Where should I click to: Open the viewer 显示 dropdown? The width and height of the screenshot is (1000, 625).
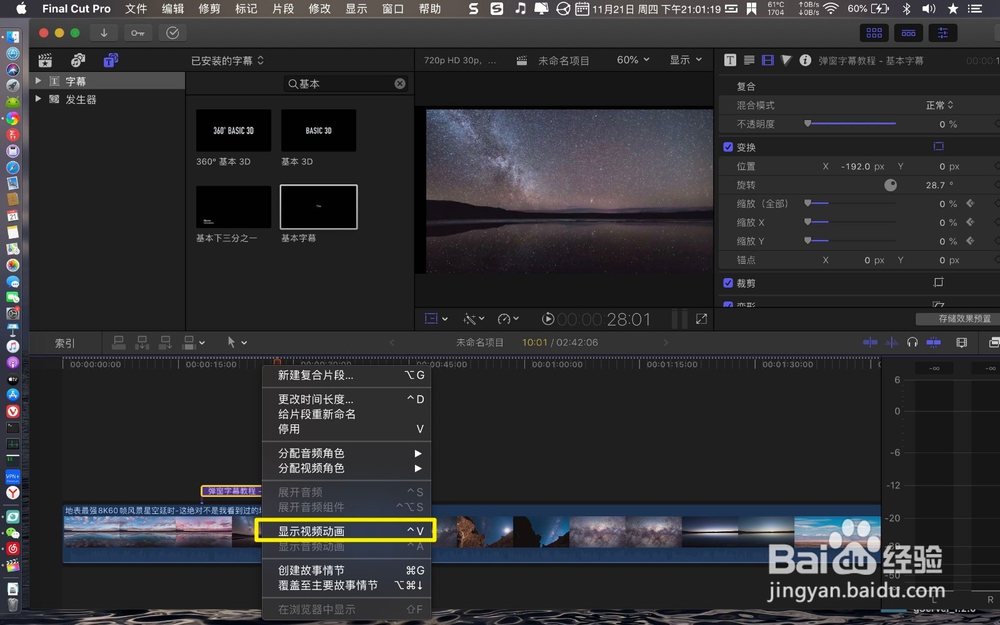686,60
